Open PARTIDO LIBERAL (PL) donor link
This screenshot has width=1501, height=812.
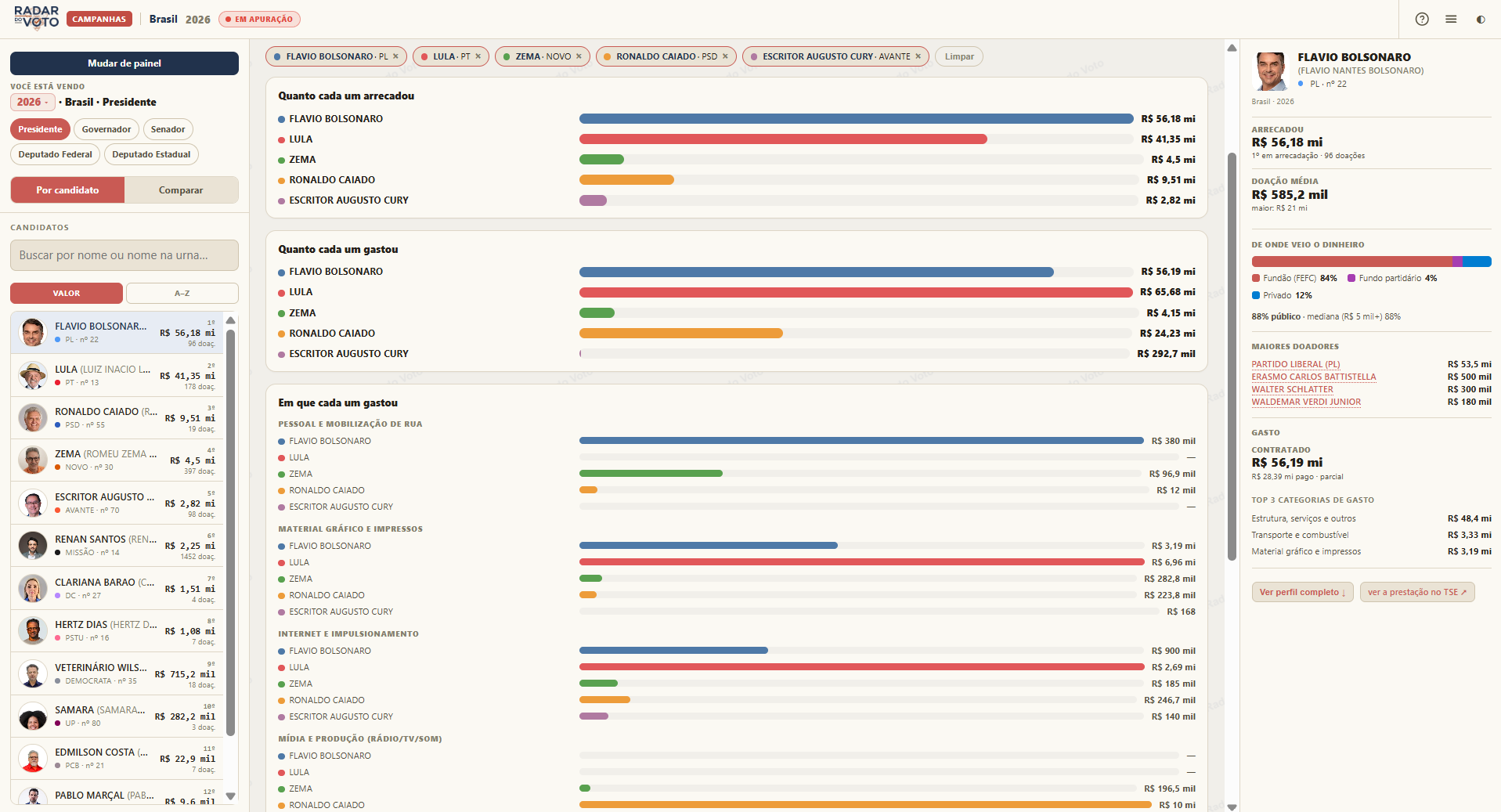tap(1296, 364)
